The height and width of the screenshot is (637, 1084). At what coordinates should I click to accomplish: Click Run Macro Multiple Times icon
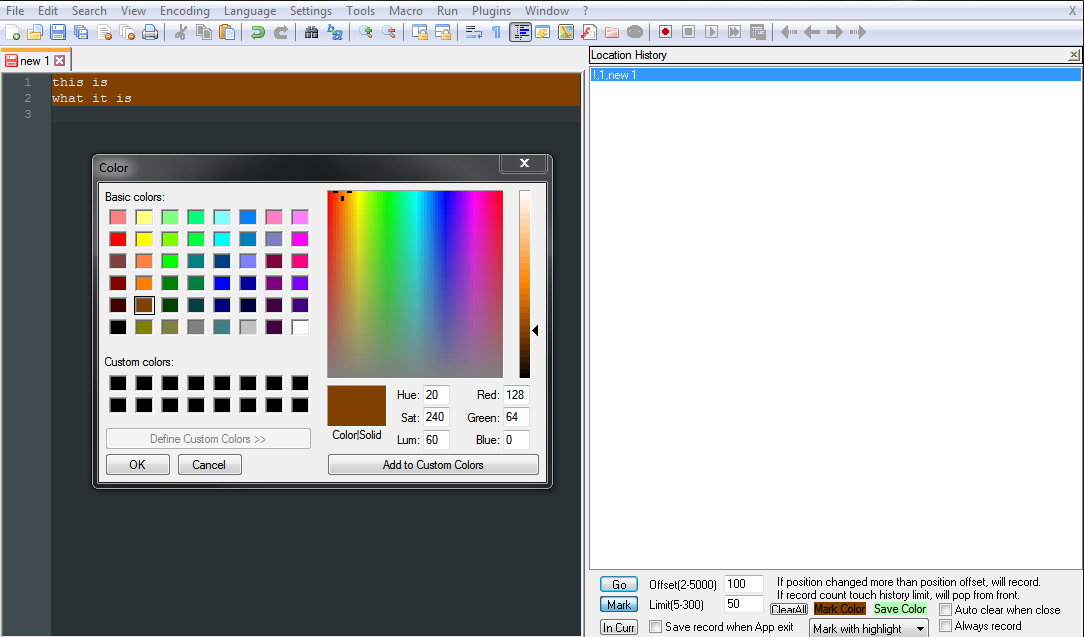point(734,32)
